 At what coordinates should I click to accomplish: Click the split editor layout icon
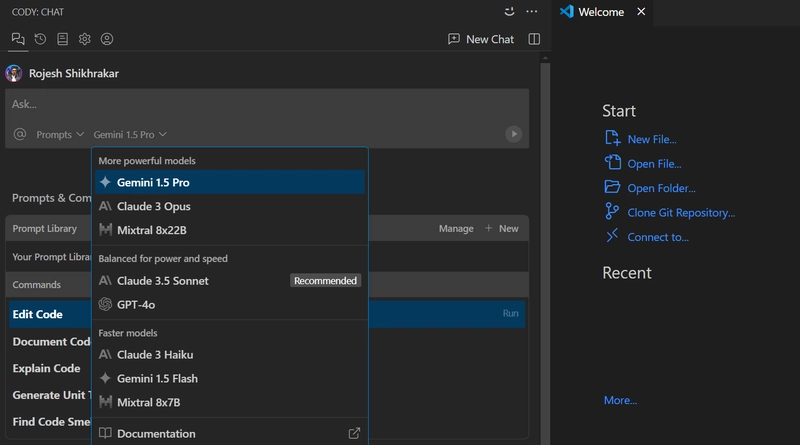click(x=534, y=39)
